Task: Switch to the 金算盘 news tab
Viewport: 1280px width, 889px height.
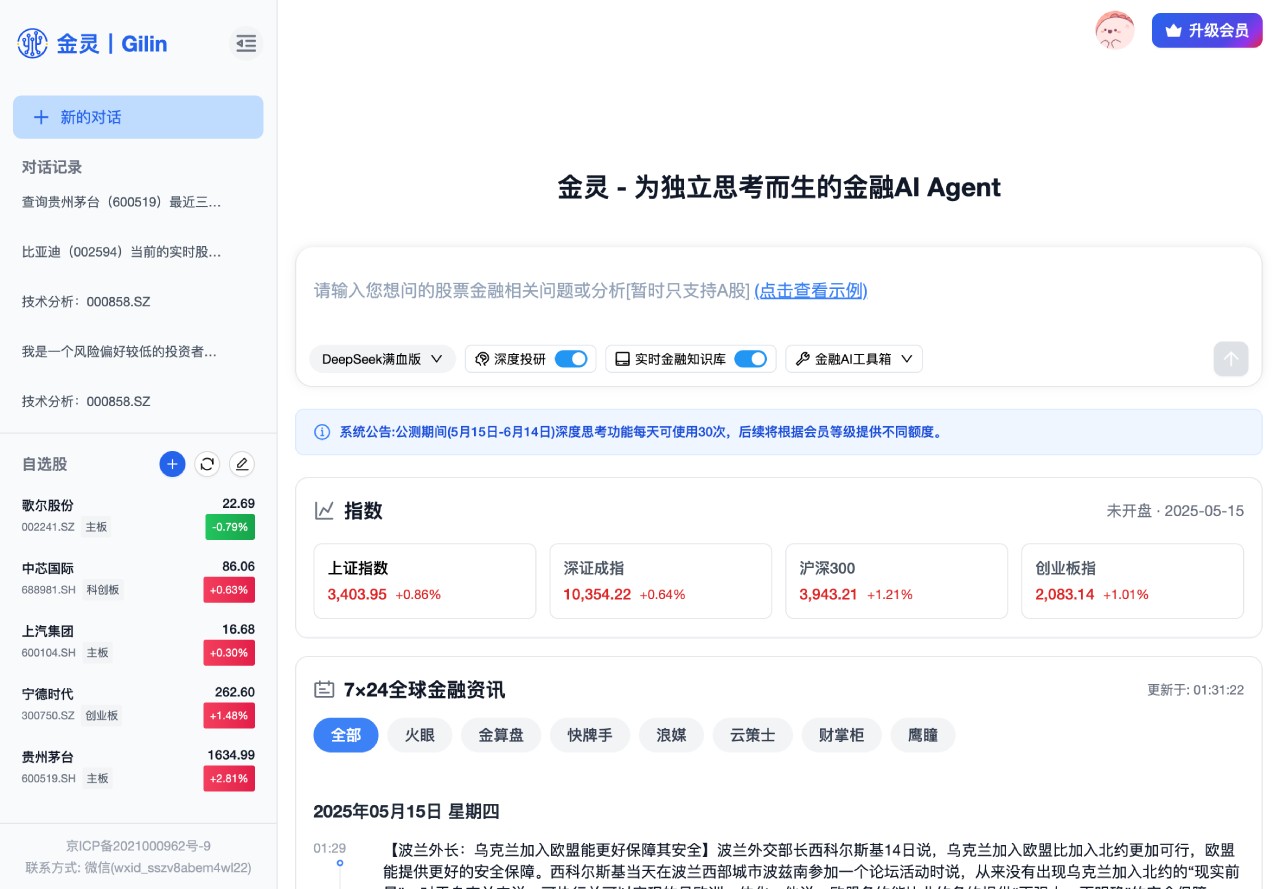Action: [500, 735]
